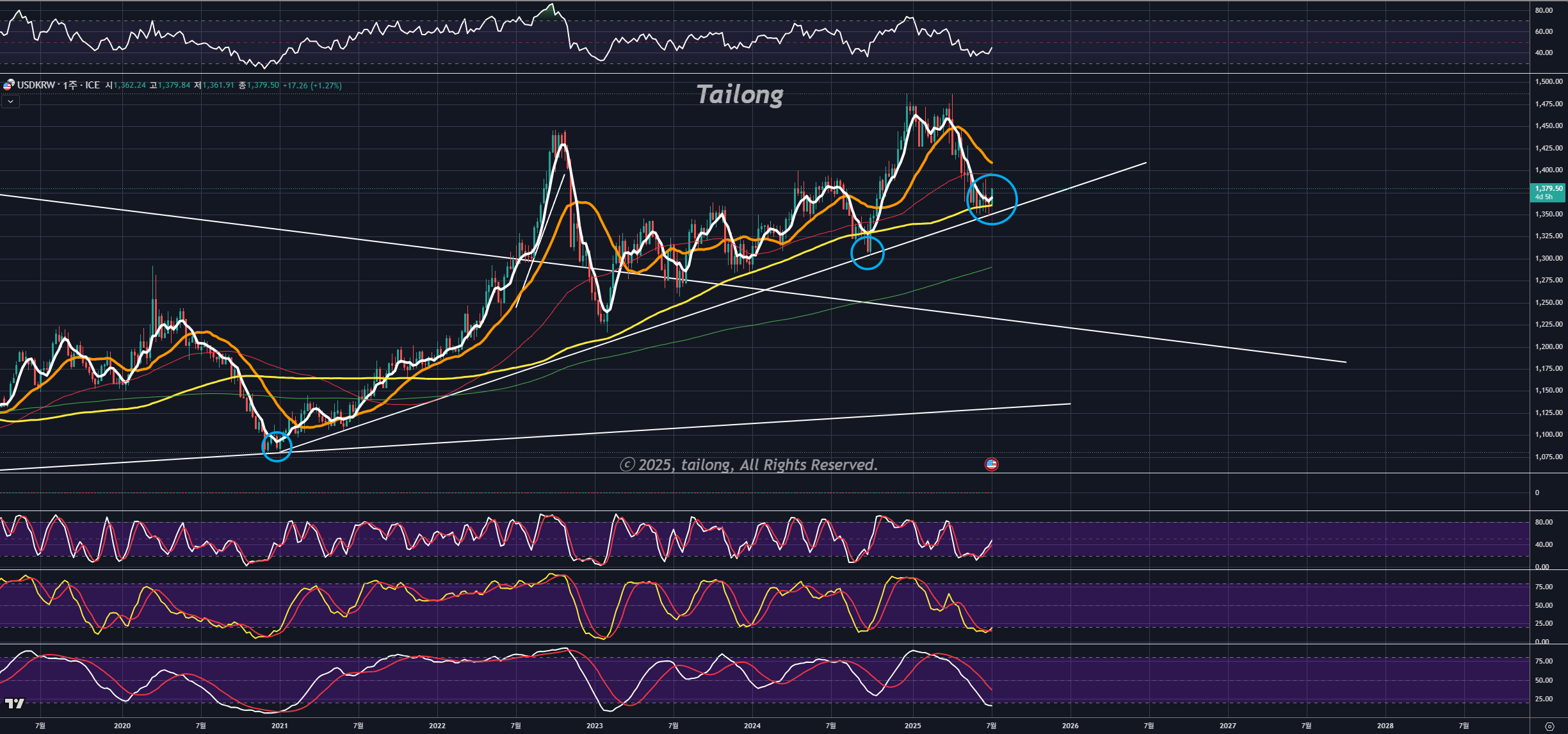This screenshot has height=734, width=1568.
Task: Click the 1,075.00 price scale label
Action: (1549, 457)
